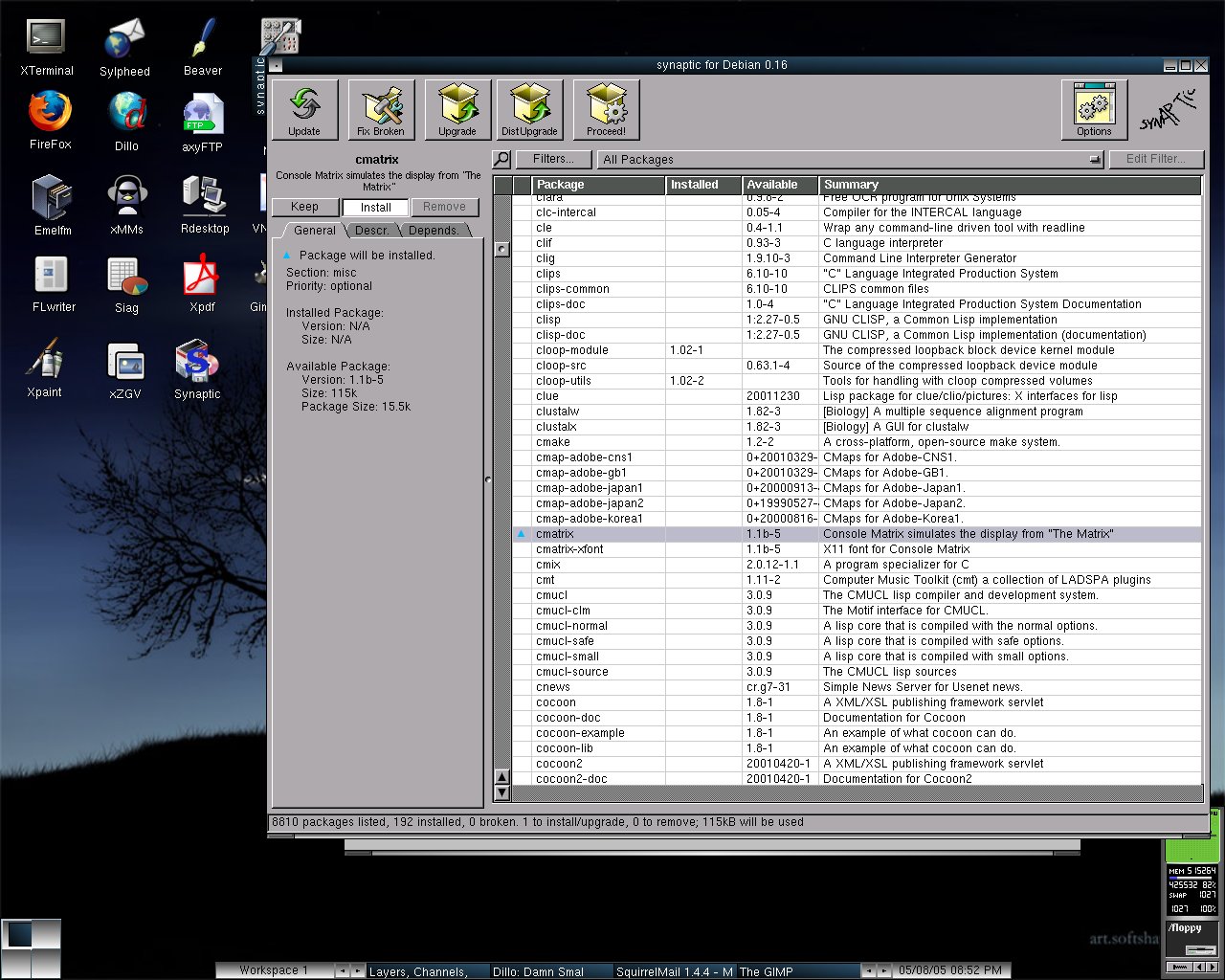
Task: Open the Xpdf desktop icon
Action: 202,284
